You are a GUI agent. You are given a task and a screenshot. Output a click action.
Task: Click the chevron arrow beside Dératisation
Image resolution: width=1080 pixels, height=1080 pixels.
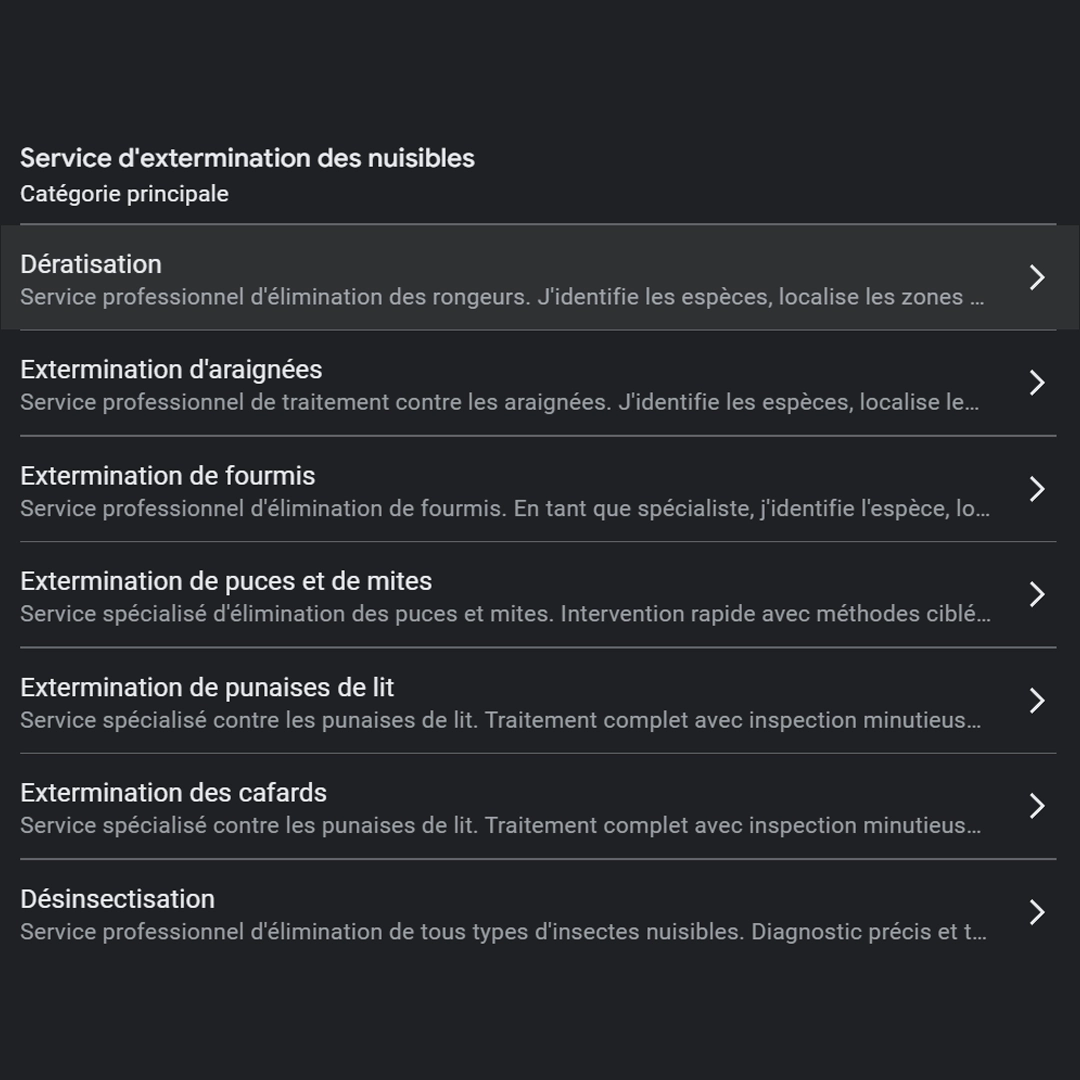(x=1037, y=277)
